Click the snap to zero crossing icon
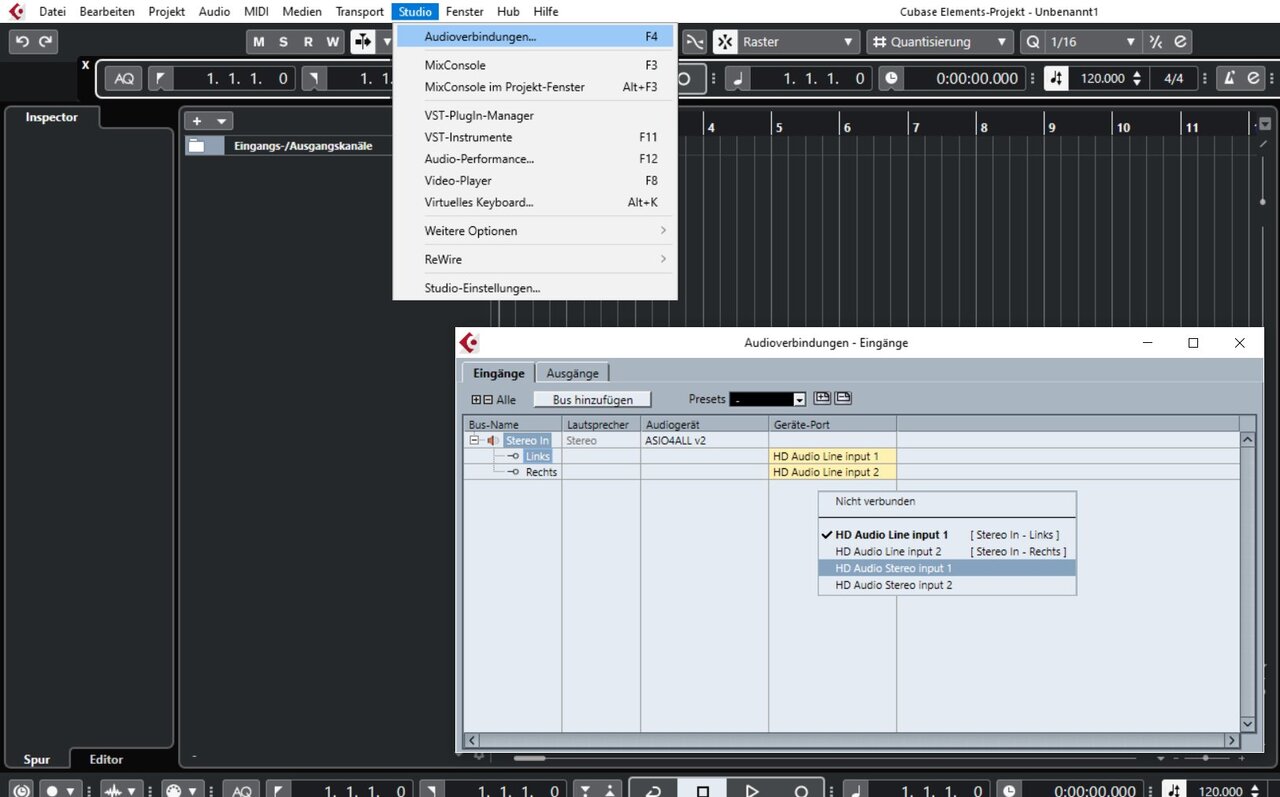1280x797 pixels. (694, 42)
